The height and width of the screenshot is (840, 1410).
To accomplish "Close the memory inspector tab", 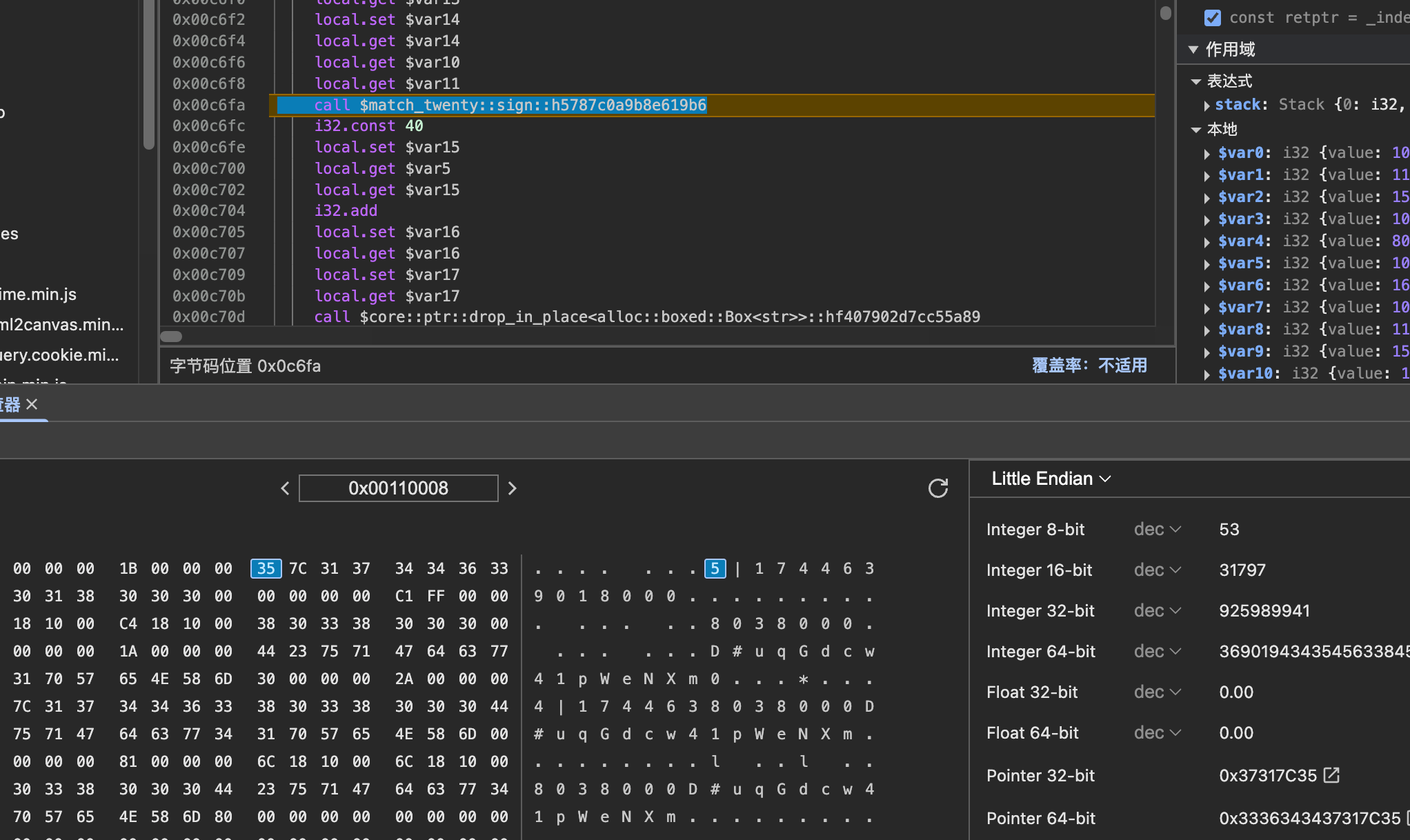I will 32,404.
